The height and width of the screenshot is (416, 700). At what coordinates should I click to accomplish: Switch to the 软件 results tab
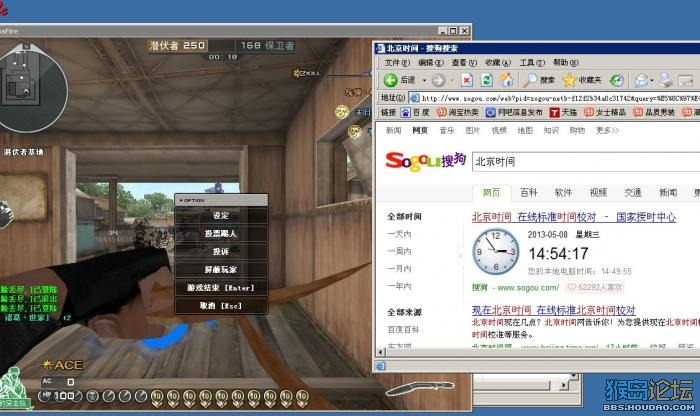click(563, 193)
